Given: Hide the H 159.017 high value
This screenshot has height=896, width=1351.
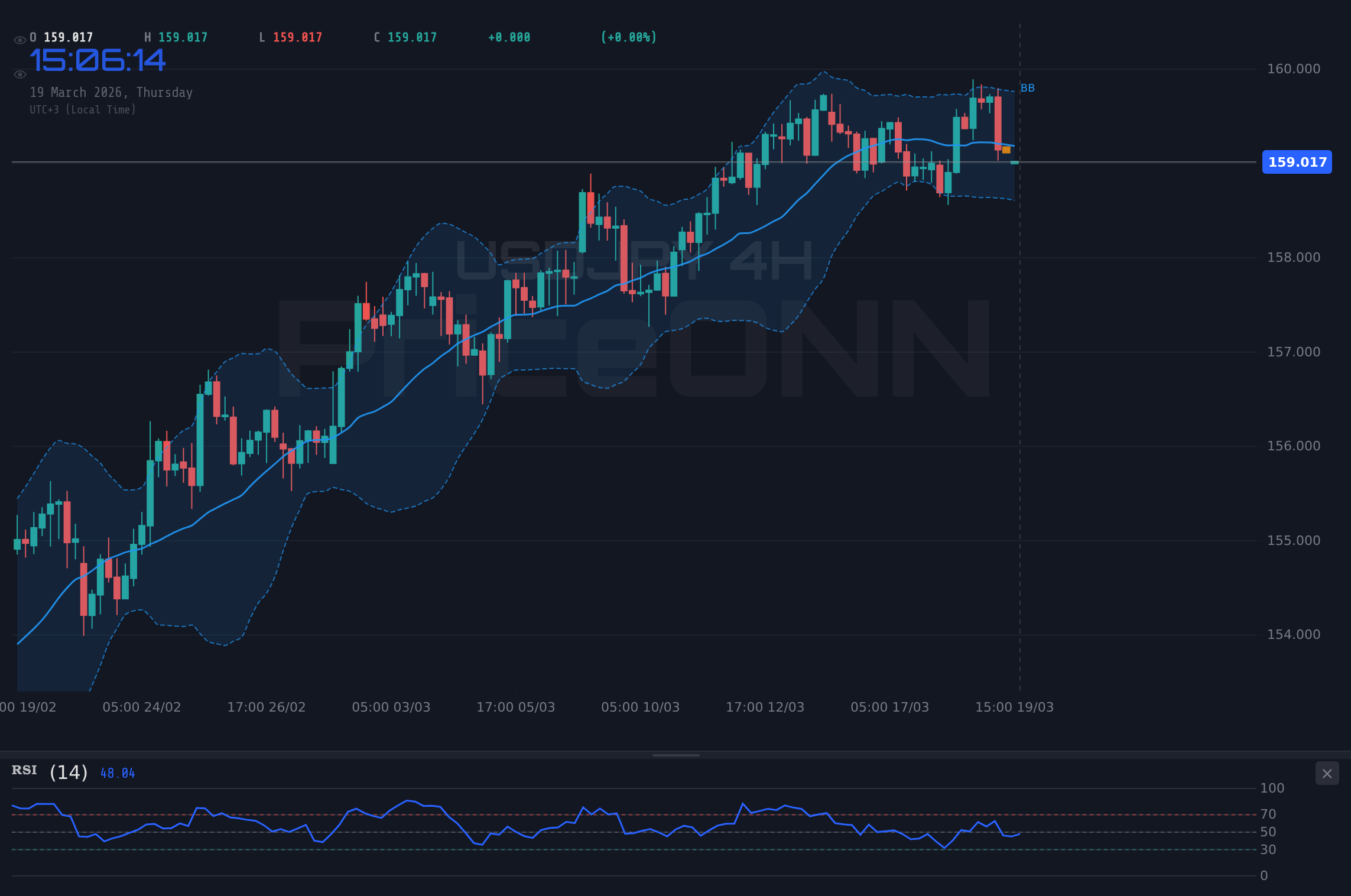Looking at the screenshot, I should pos(176,36).
